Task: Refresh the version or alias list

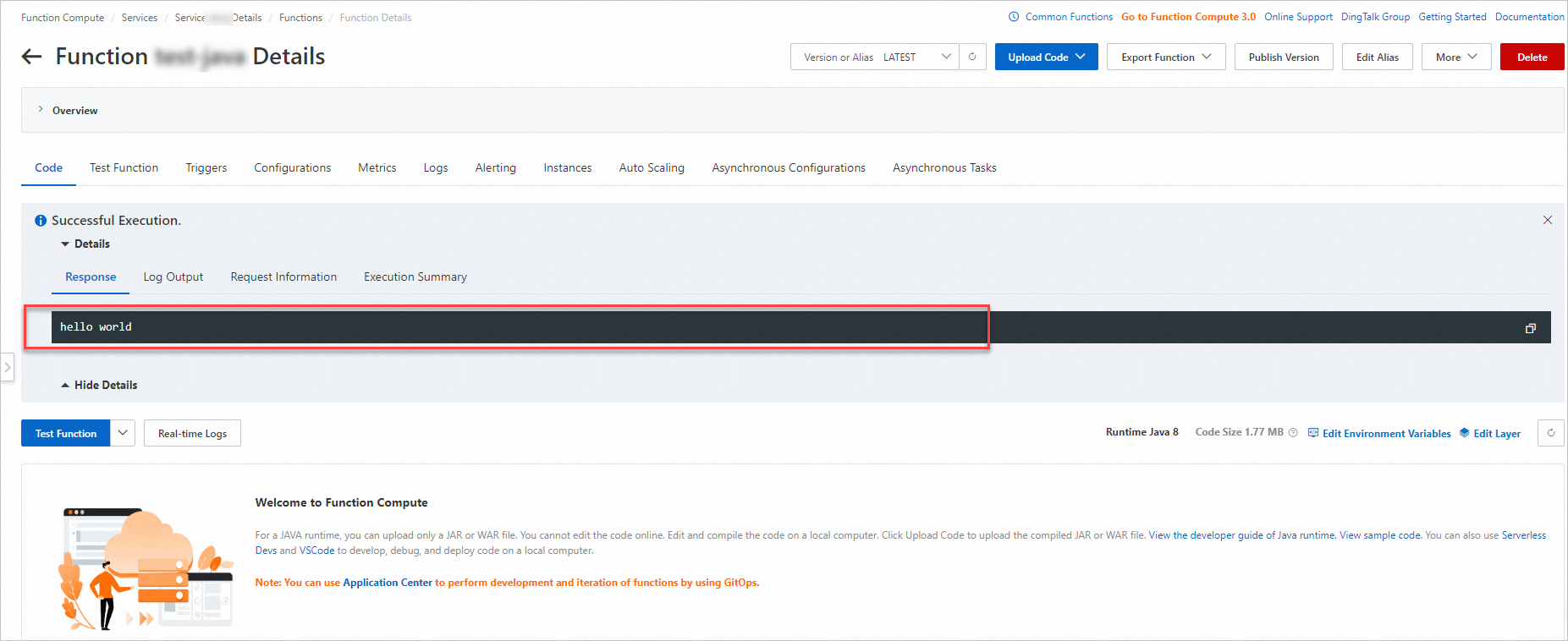Action: coord(972,57)
